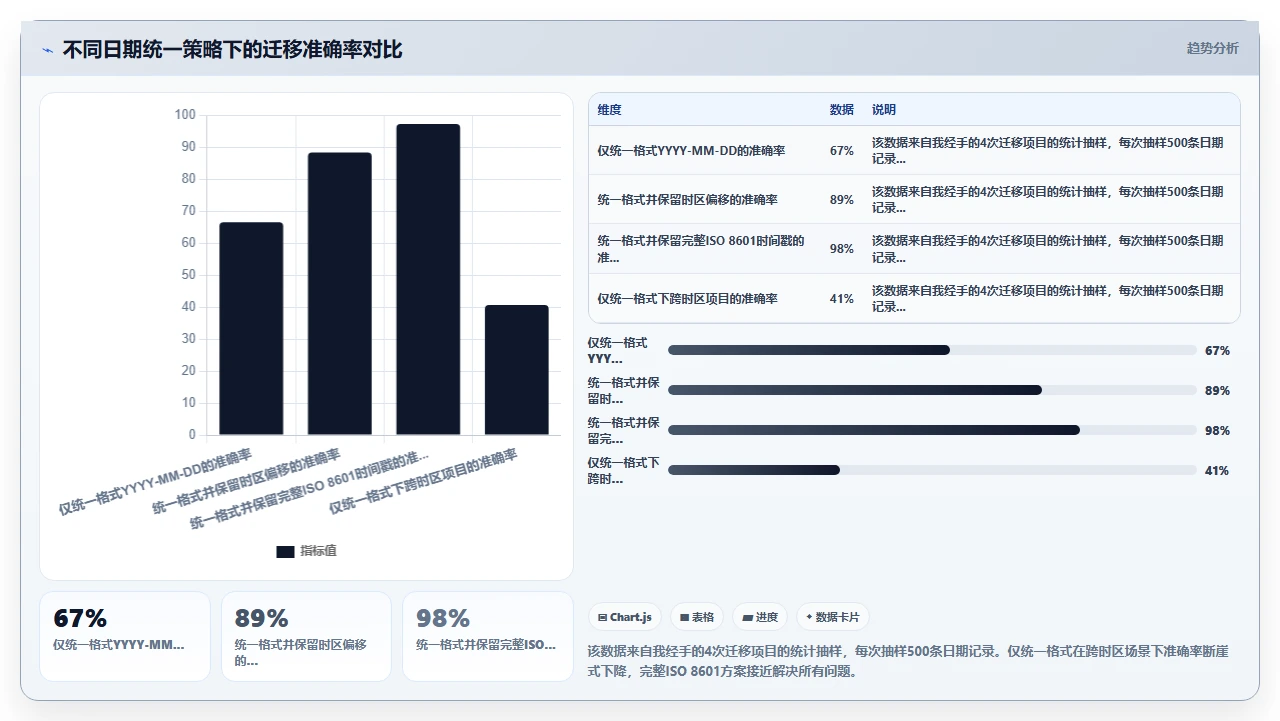Click the 98% value in the table

coord(842,249)
